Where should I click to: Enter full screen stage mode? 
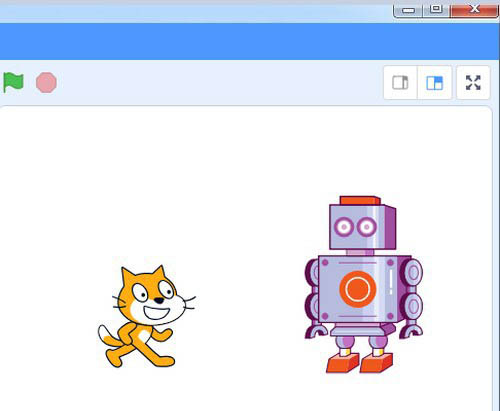click(x=473, y=83)
